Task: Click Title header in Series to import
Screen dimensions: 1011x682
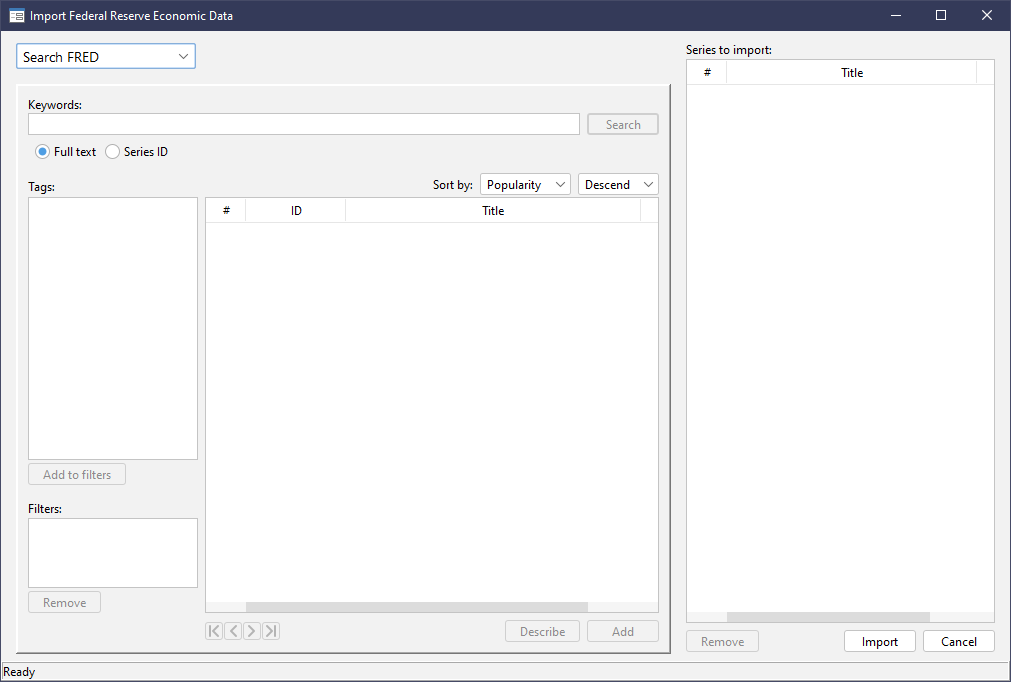Action: 852,73
